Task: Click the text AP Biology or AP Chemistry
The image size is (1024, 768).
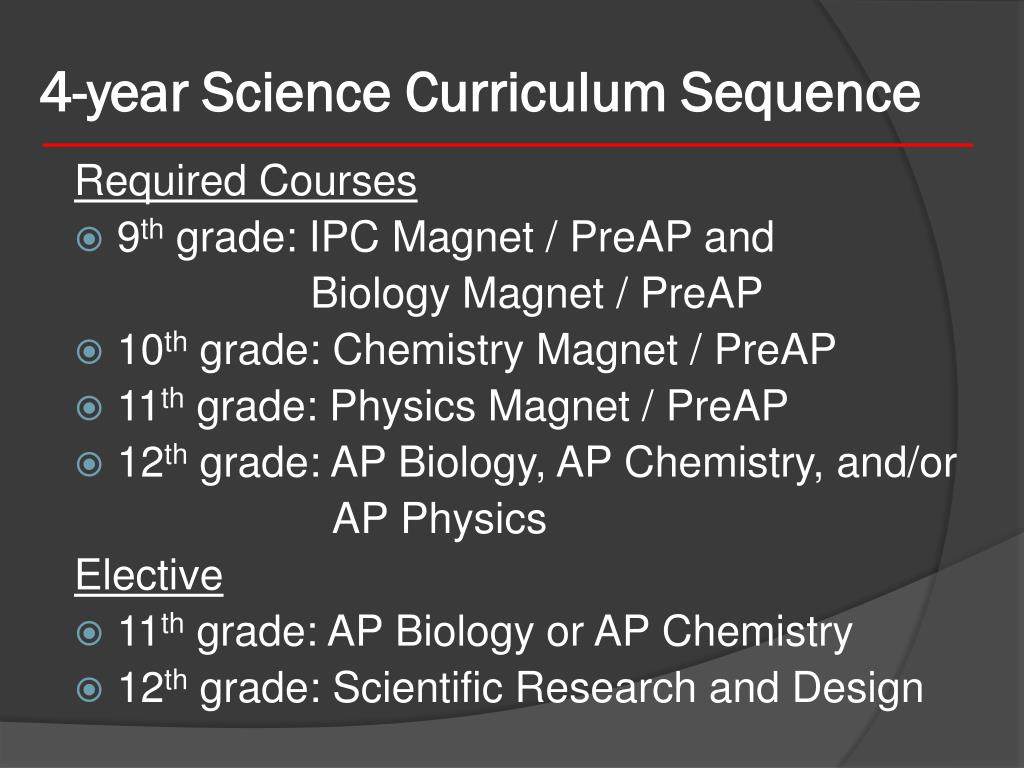Action: coord(590,632)
